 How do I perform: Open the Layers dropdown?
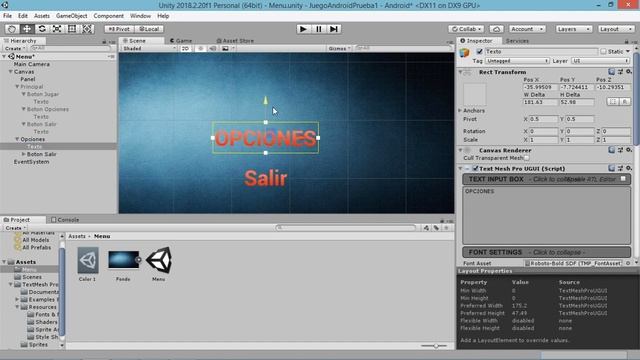click(x=573, y=29)
